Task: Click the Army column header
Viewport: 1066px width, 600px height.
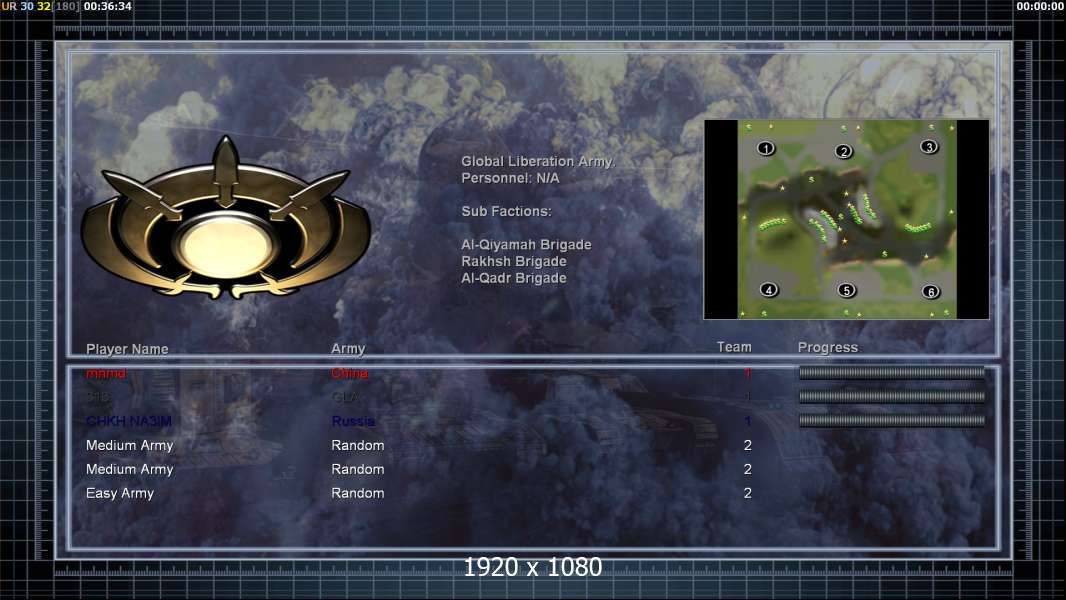Action: (x=348, y=349)
